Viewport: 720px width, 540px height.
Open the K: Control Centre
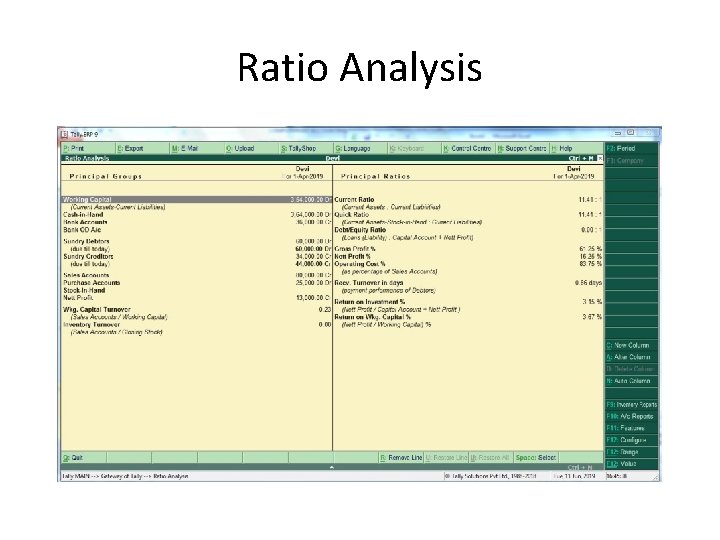469,148
